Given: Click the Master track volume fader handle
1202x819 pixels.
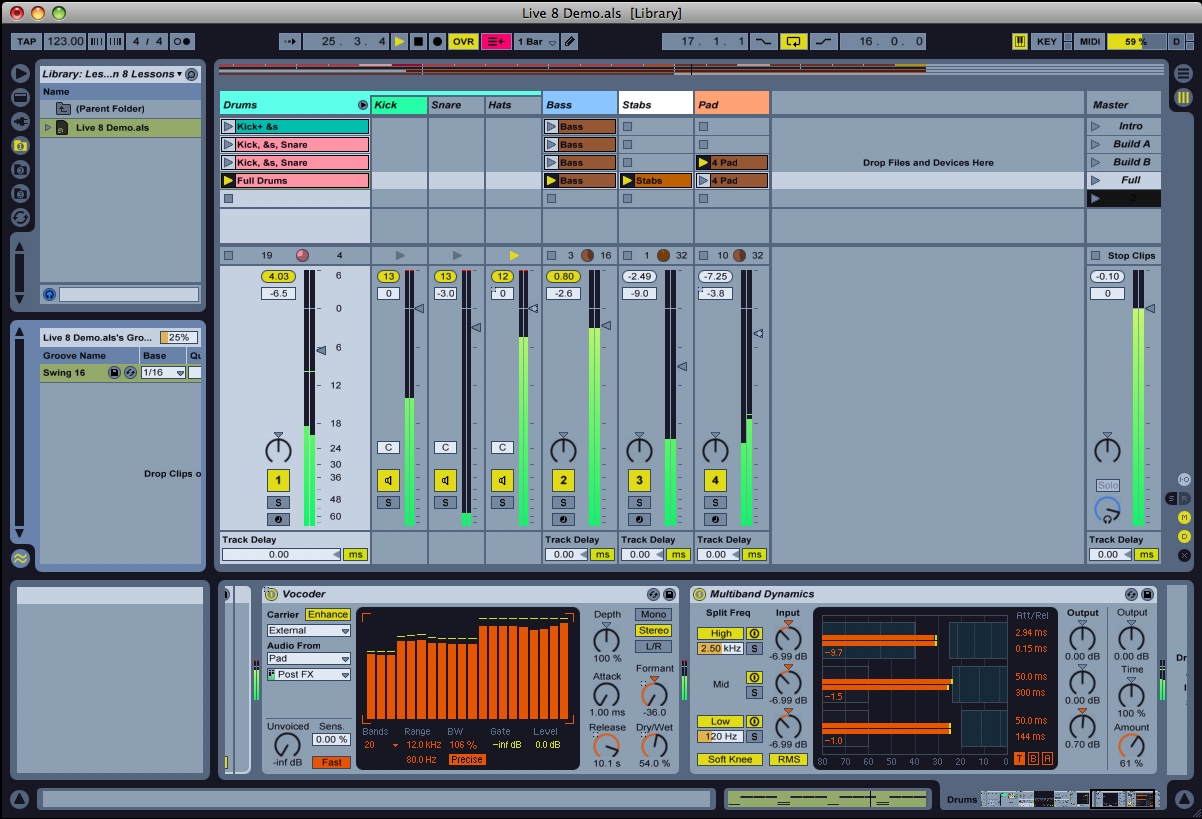Looking at the screenshot, I should [1150, 309].
